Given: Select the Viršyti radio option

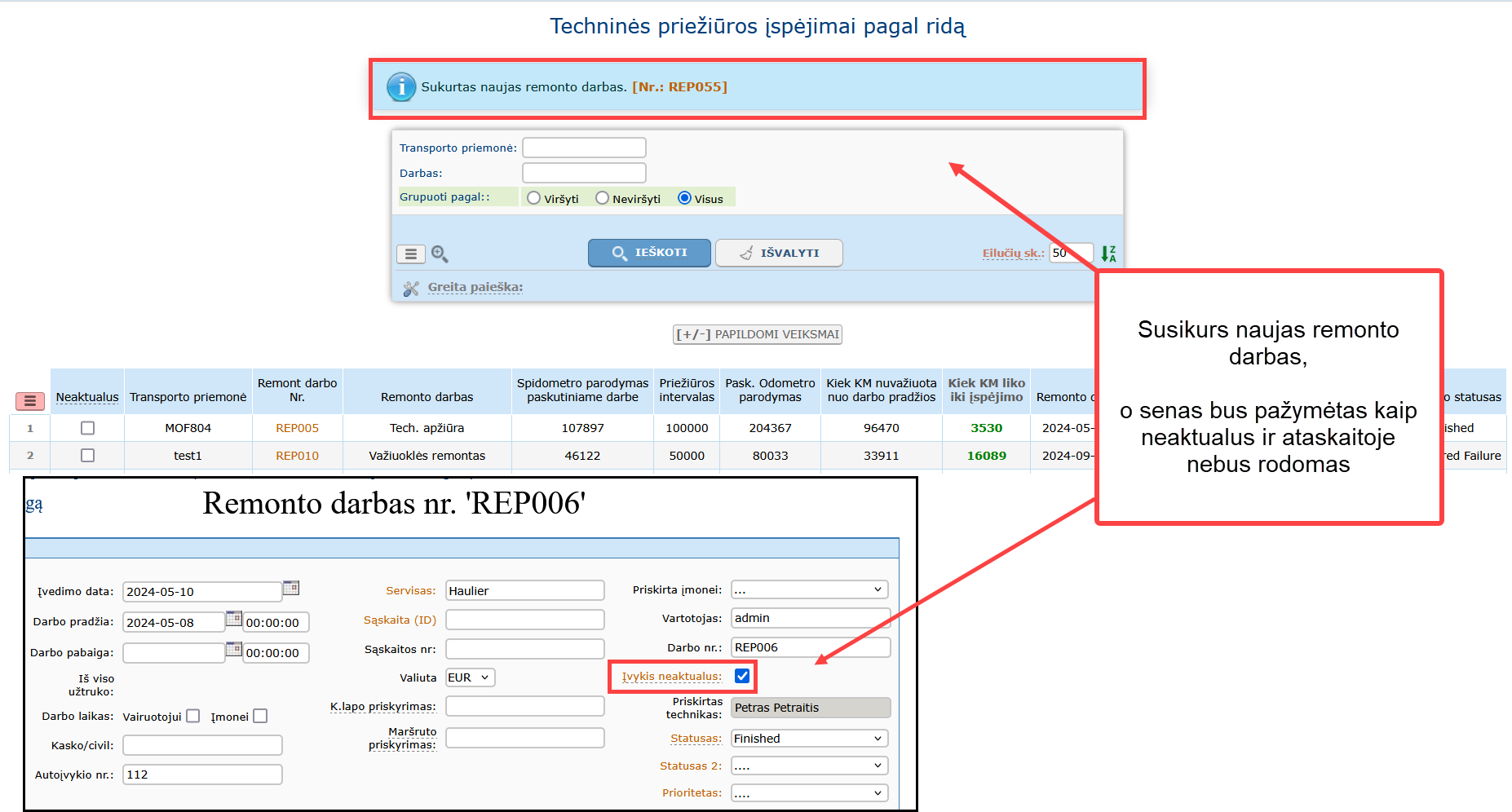Looking at the screenshot, I should [x=533, y=198].
